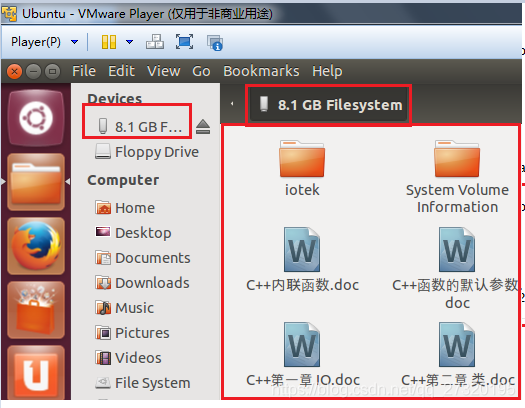Close the Nautilus window with orange button
This screenshot has height=408, width=525.
pos(14,71)
